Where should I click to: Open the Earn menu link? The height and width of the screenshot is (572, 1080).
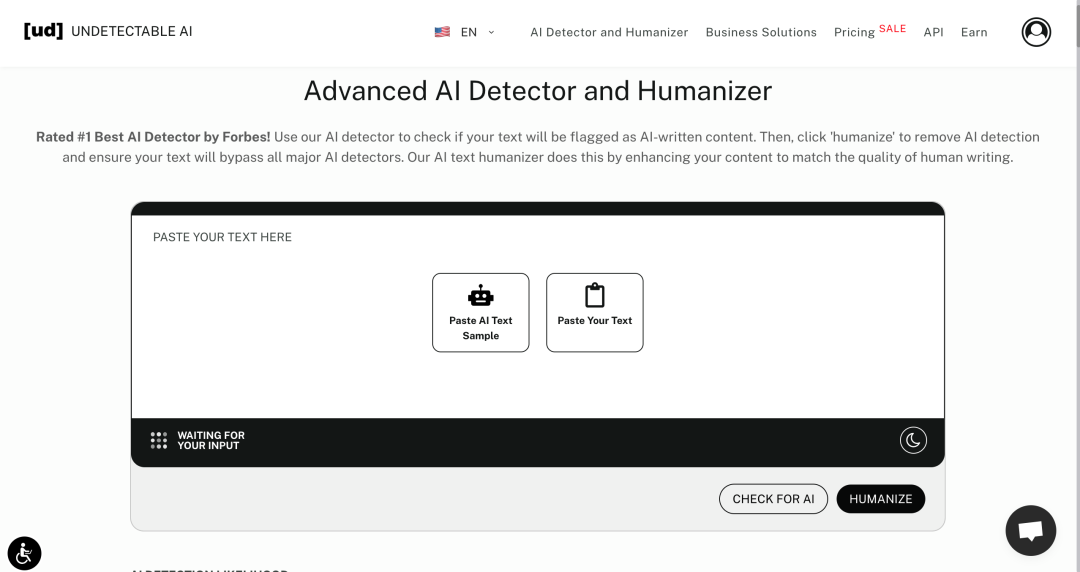pos(974,32)
